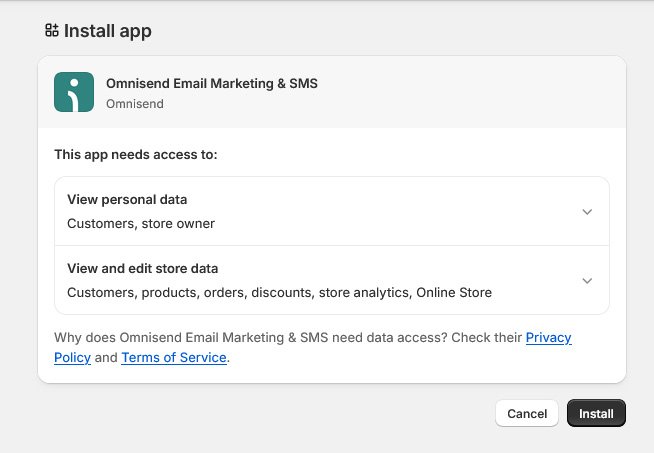
Task: Click the 'Customers, products, orders, discounts' description line
Action: [x=279, y=292]
